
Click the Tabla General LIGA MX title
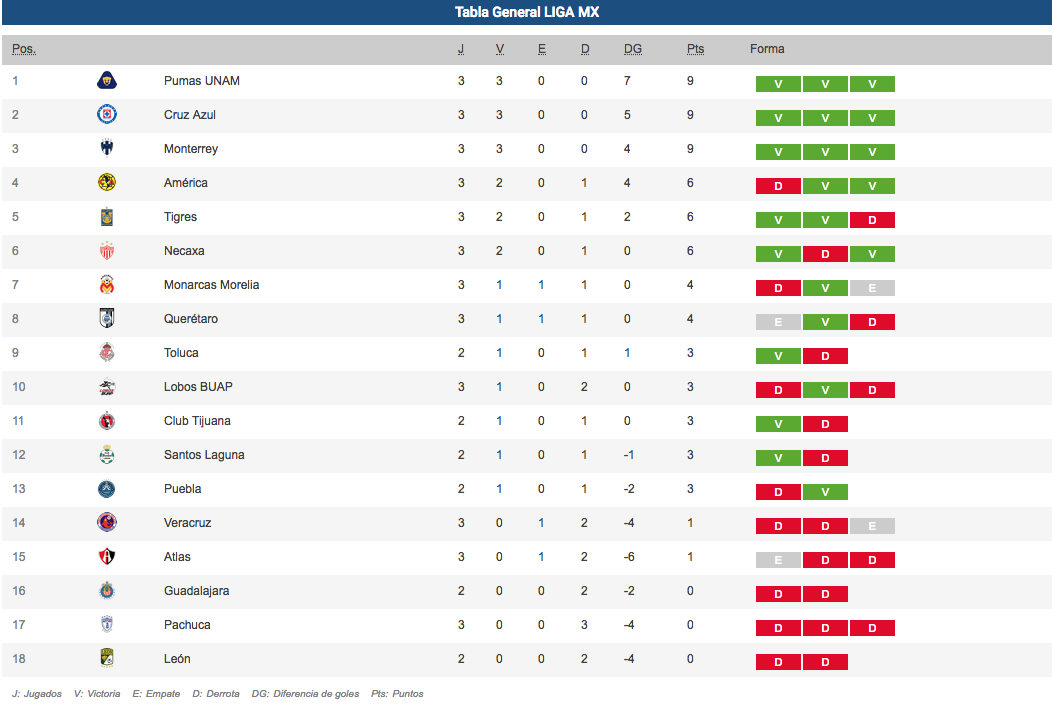(x=527, y=12)
